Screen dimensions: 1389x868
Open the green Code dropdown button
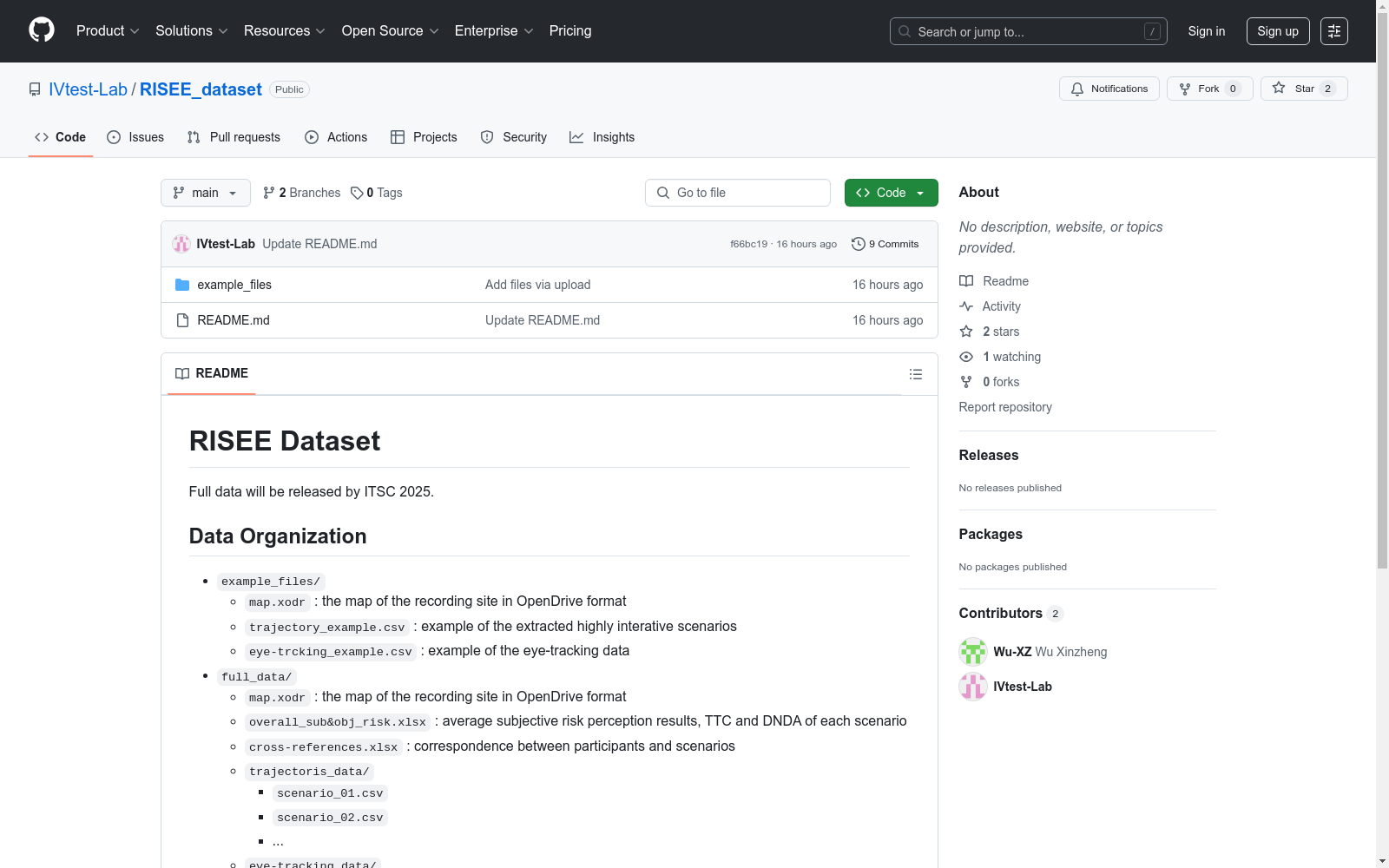click(892, 193)
